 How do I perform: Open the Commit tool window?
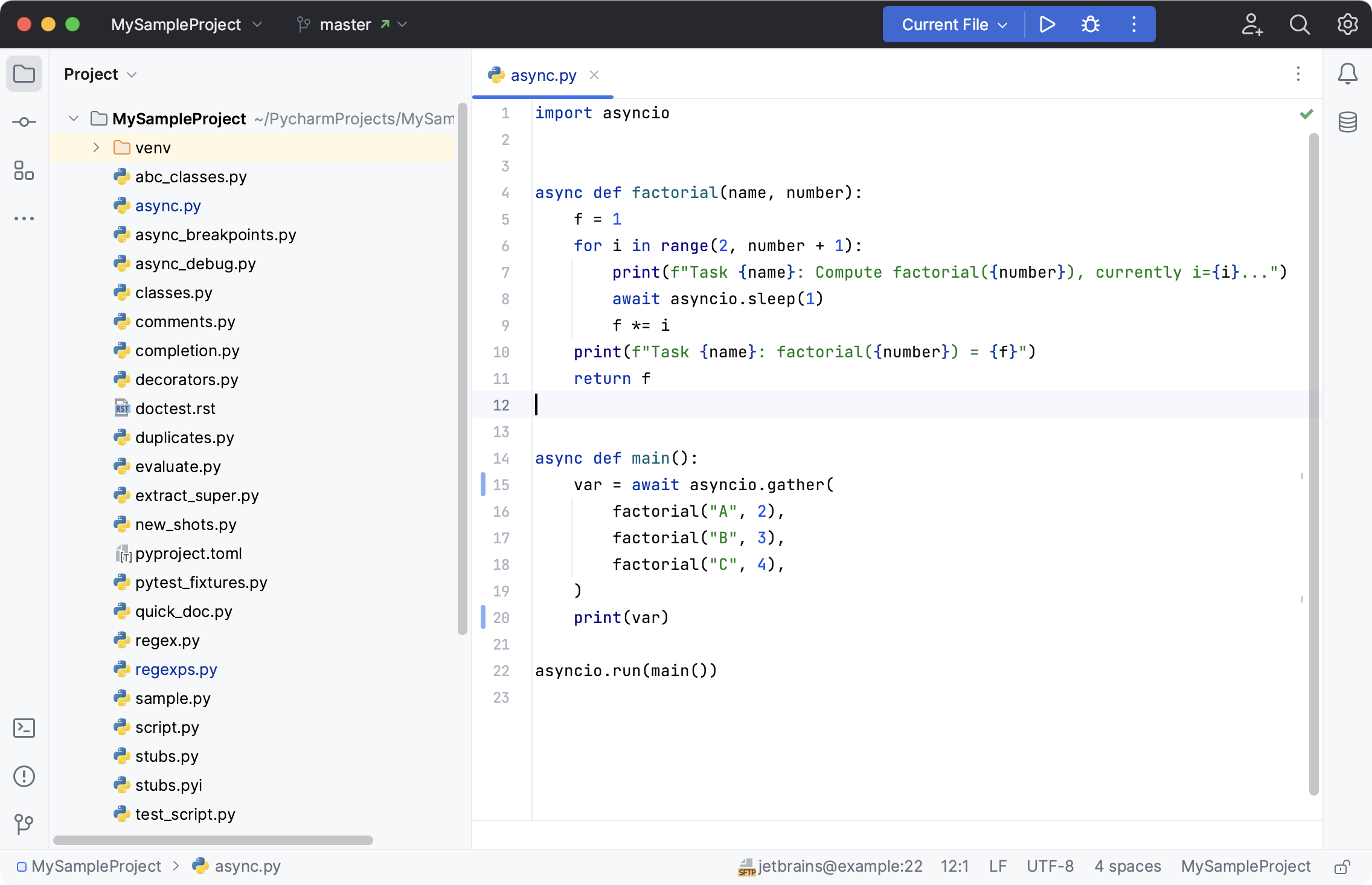coord(24,123)
